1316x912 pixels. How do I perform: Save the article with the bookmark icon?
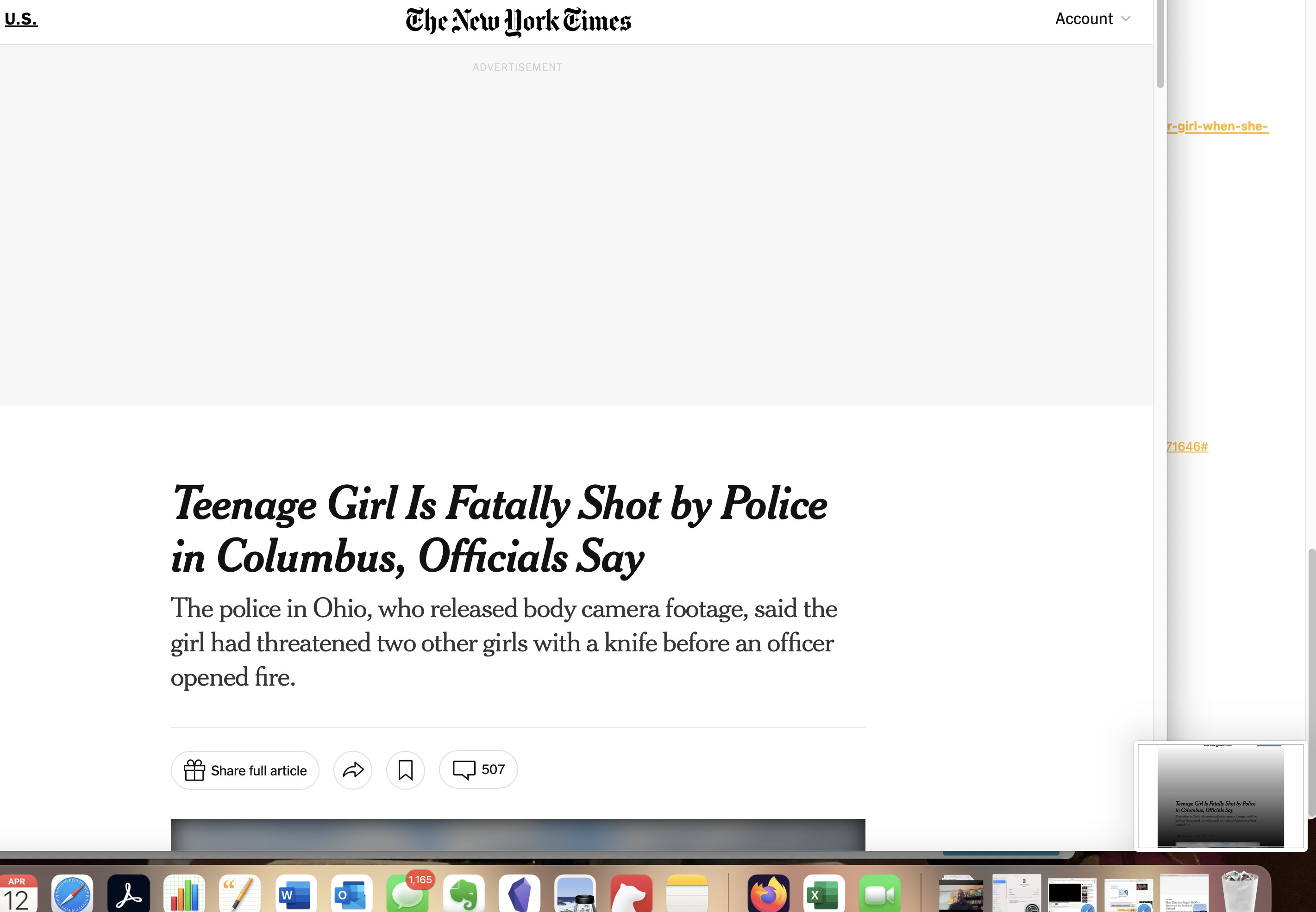pos(405,770)
